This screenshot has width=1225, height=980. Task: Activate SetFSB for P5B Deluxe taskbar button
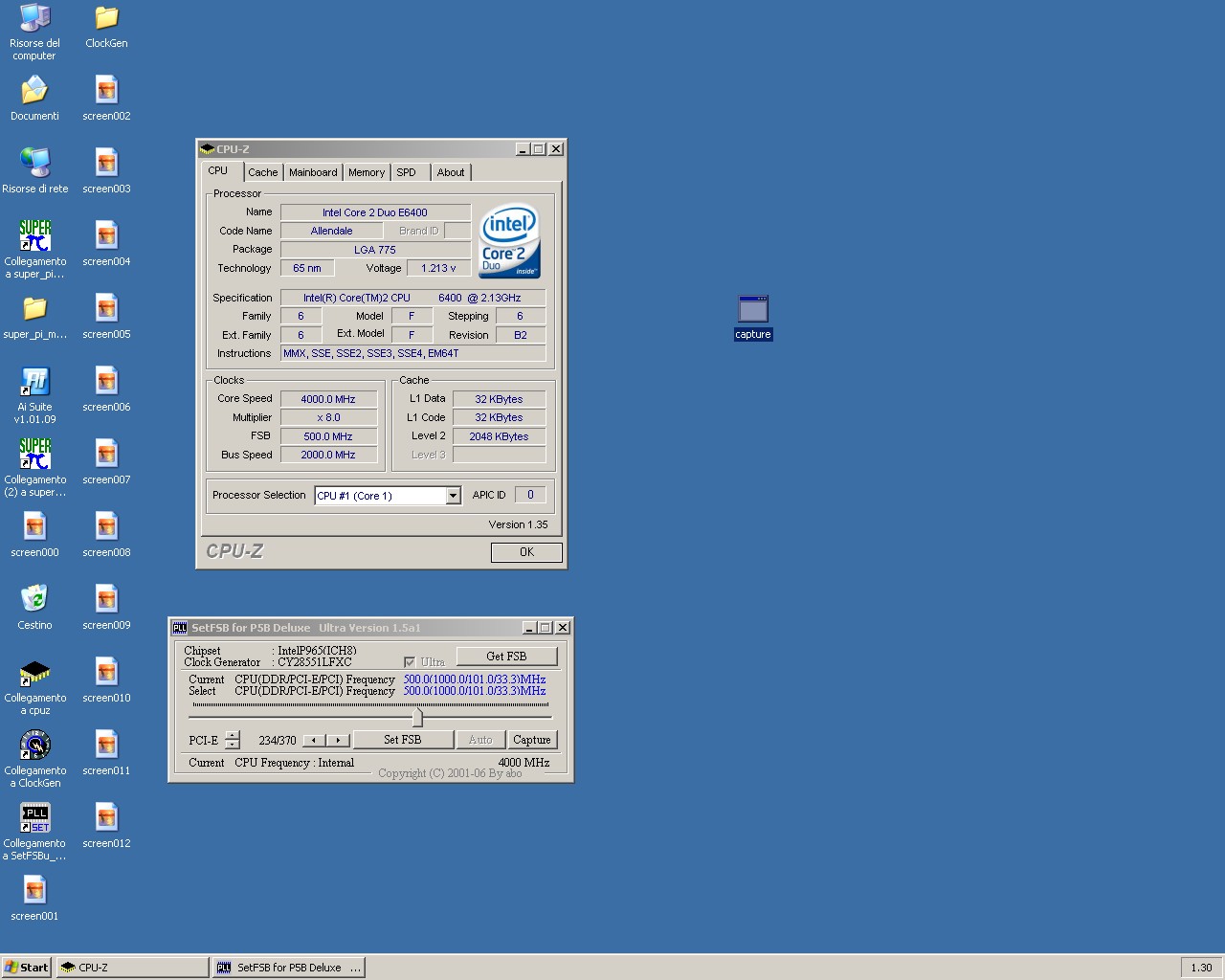coord(289,968)
